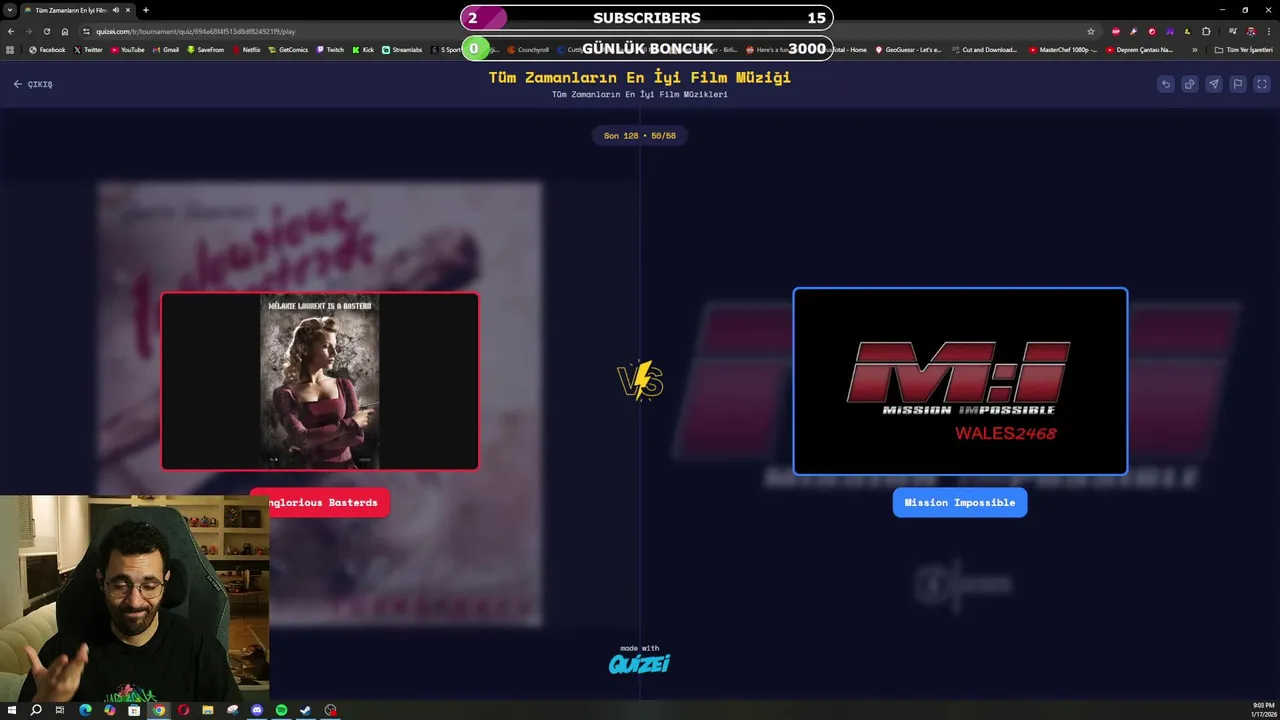Open Task View from taskbar
This screenshot has width=1280, height=720.
click(60, 710)
